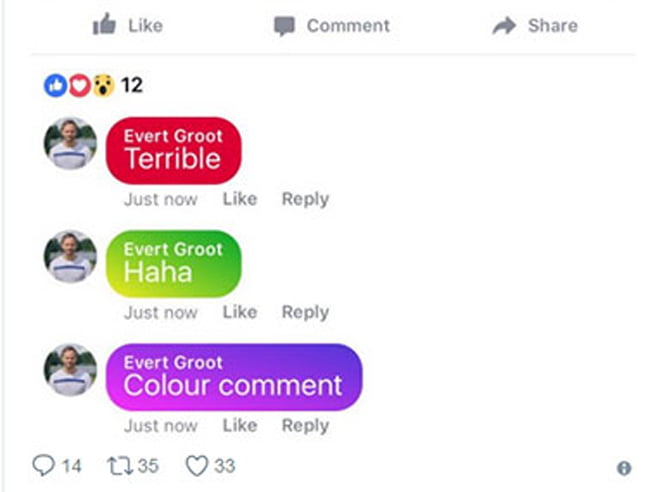Click the heart outline icon showing 33
The height and width of the screenshot is (492, 648).
point(197,465)
